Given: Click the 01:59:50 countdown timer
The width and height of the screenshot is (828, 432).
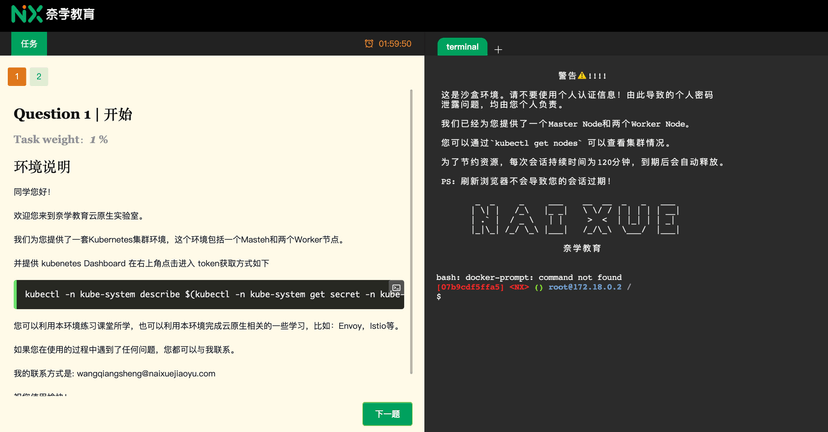Looking at the screenshot, I should tap(395, 44).
